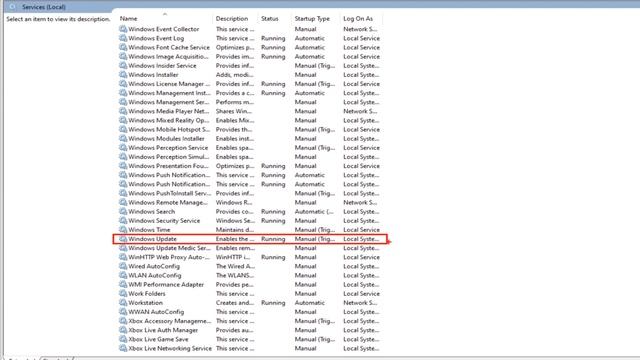Image resolution: width=640 pixels, height=360 pixels.
Task: Select the Network S... logon for Workstation
Action: pos(360,302)
